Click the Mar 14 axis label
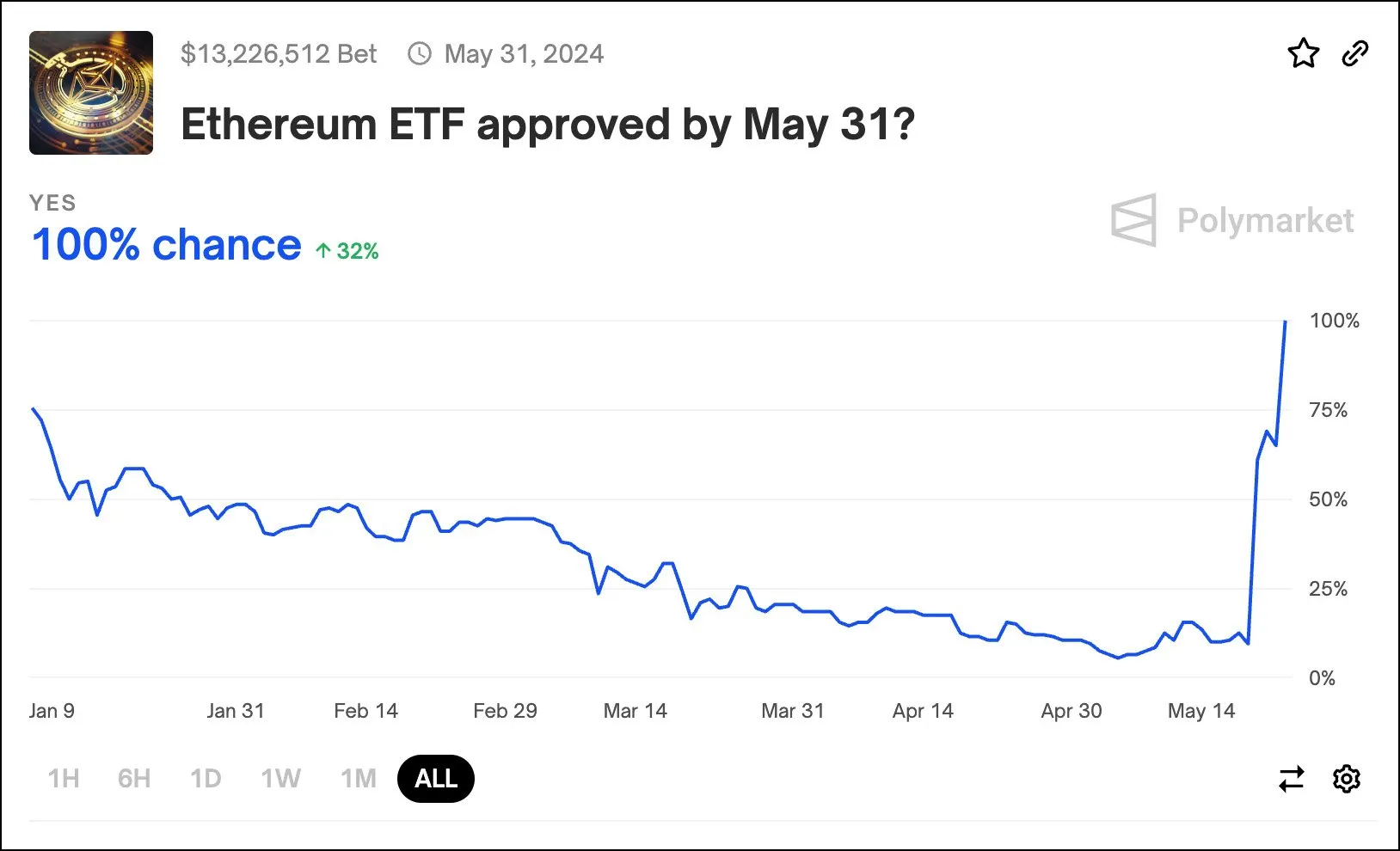1400x851 pixels. (x=636, y=711)
